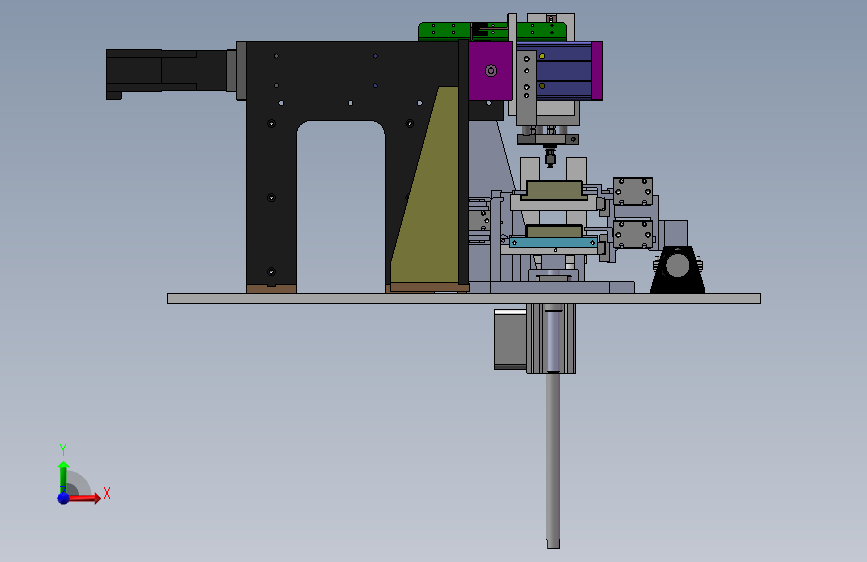Click the green Y axis arrow of the triad
This screenshot has height=562, width=867.
click(63, 476)
